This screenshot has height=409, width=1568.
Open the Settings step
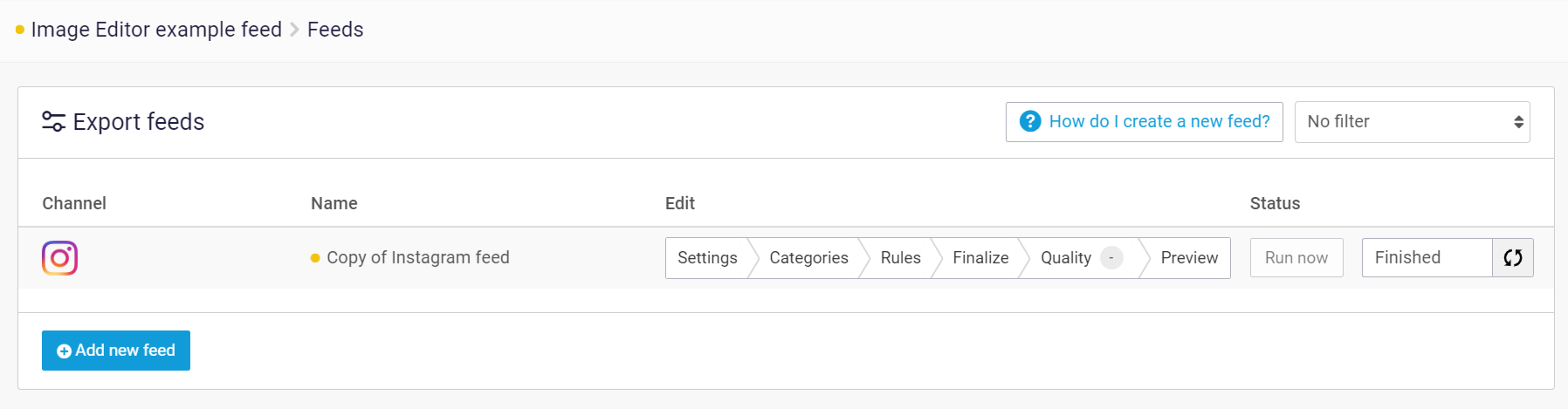coord(707,258)
